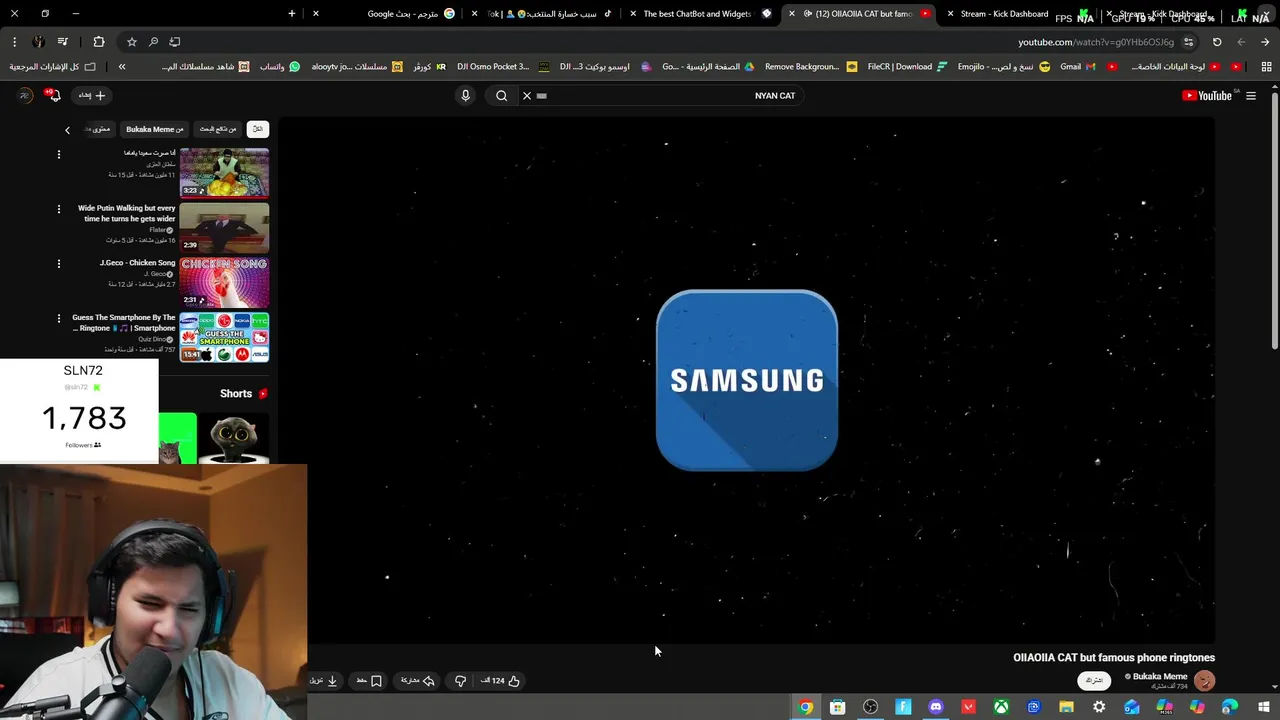Open the WhatsApp bookmark
Image resolution: width=1280 pixels, height=720 pixels.
(279, 67)
